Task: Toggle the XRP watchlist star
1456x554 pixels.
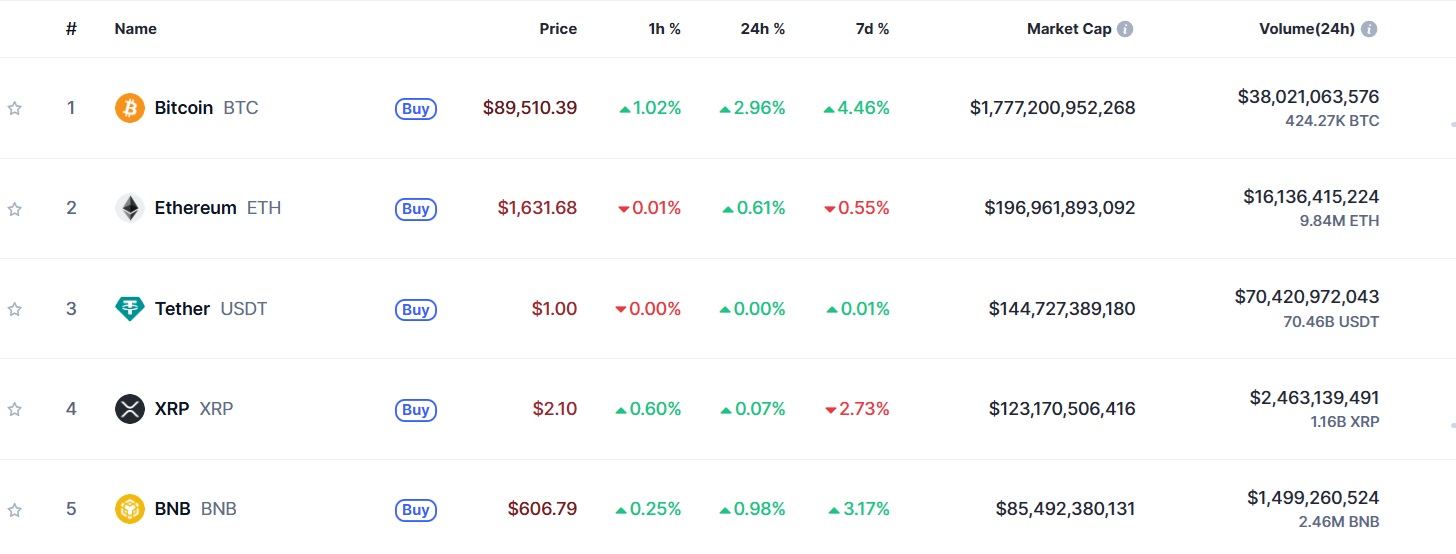Action: (x=15, y=409)
